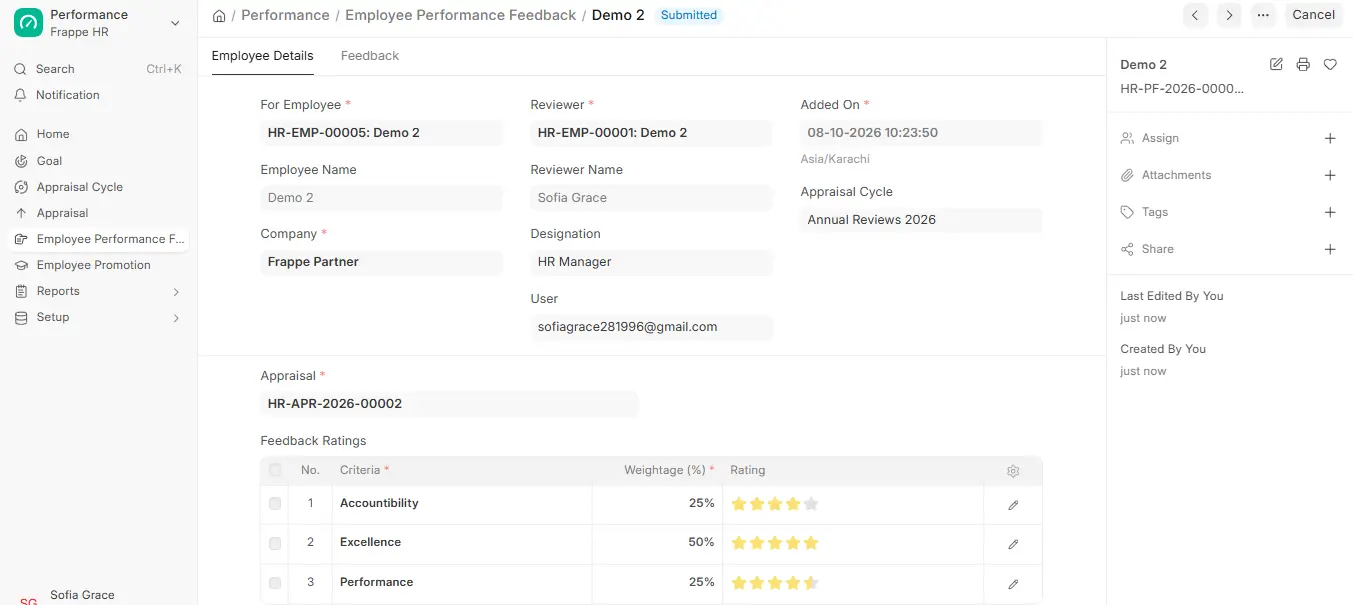Go to next record arrow
The image size is (1353, 605).
tap(1229, 15)
